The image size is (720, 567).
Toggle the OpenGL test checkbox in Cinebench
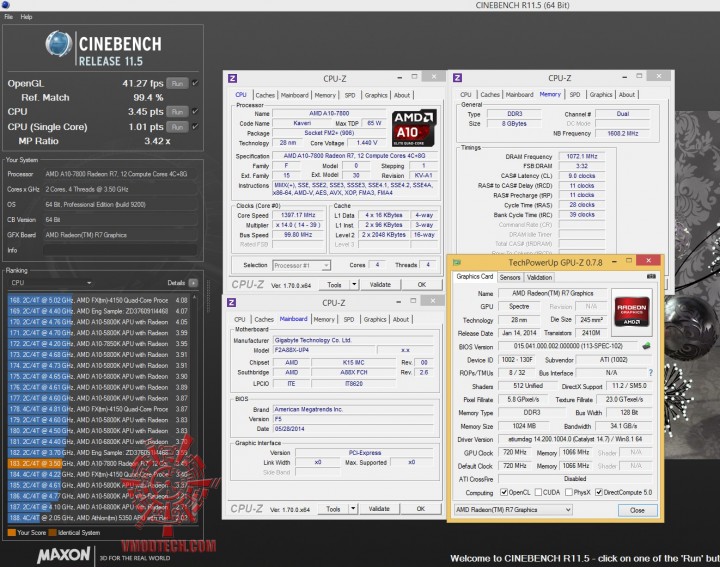point(195,83)
